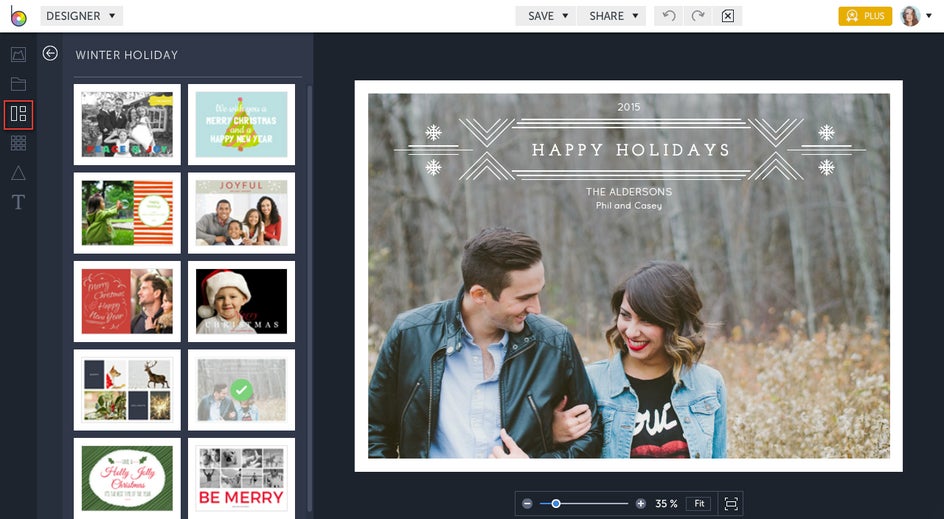Click the zoom in plus icon
944x519 pixels.
(x=641, y=503)
